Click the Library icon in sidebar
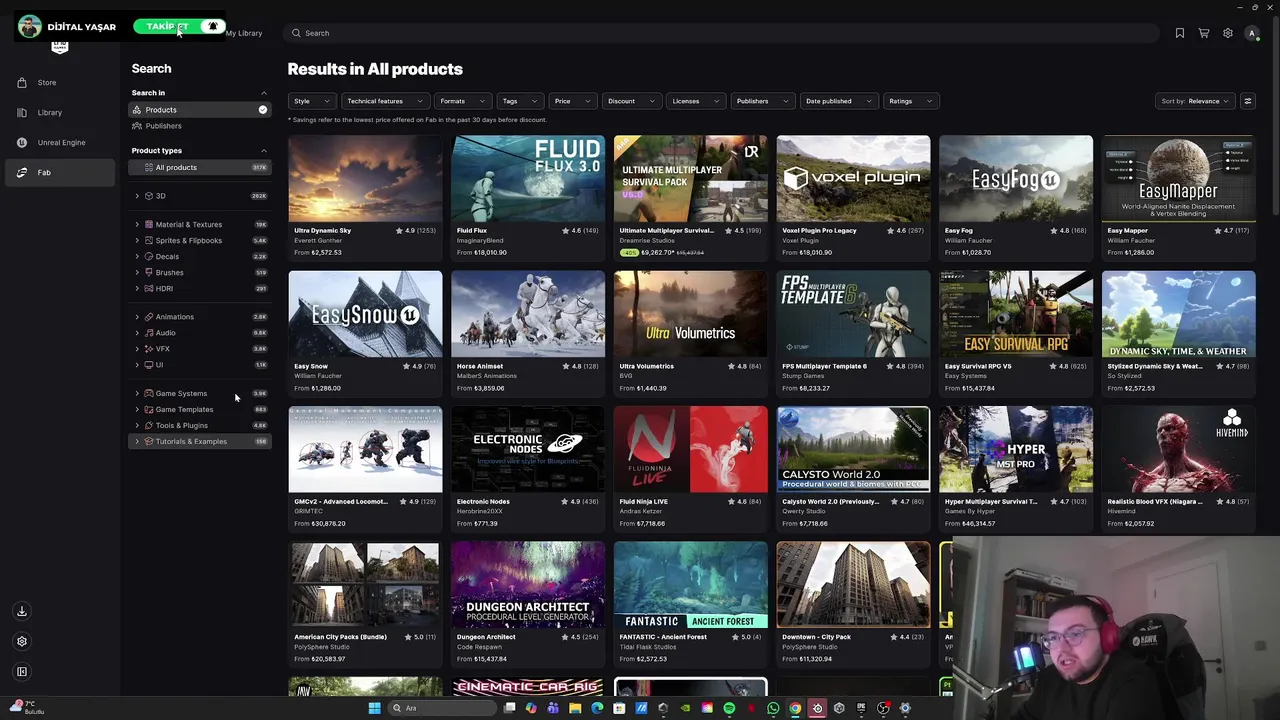This screenshot has height=720, width=1280. point(22,112)
